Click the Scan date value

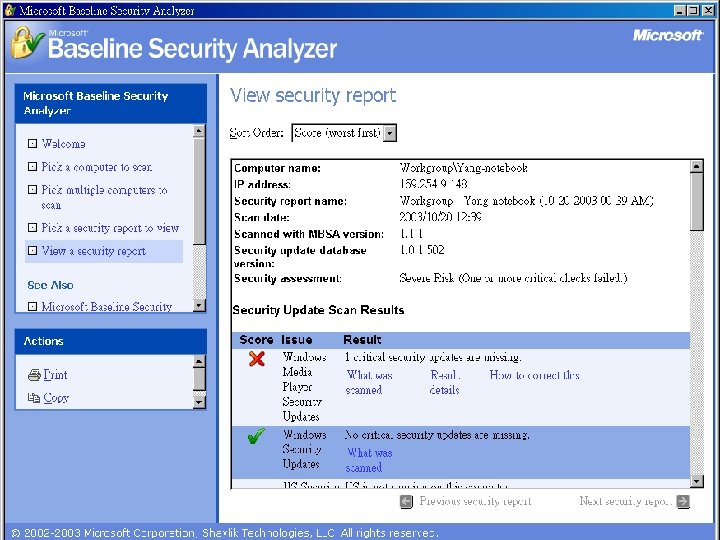tap(441, 217)
